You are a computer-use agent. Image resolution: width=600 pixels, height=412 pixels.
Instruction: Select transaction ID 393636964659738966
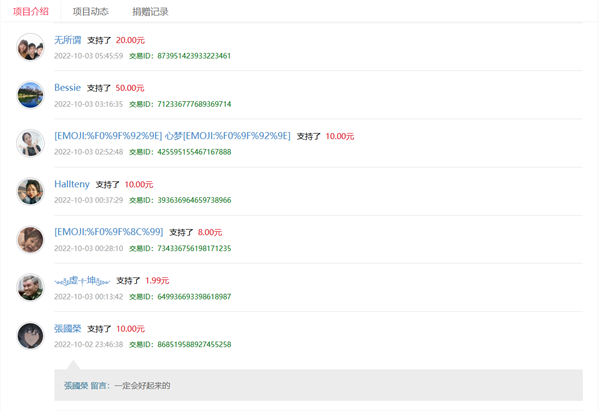tap(194, 200)
